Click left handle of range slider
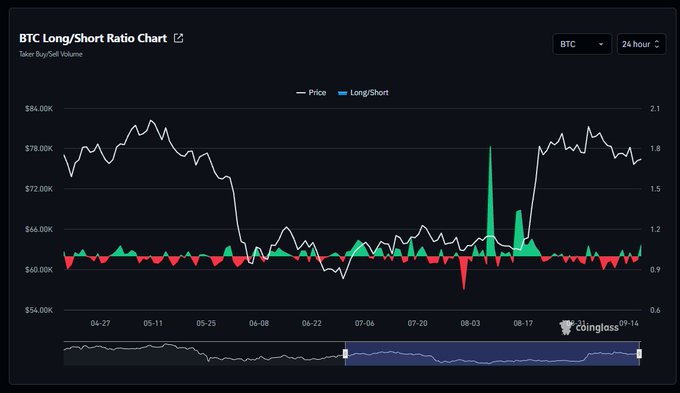 pos(345,354)
